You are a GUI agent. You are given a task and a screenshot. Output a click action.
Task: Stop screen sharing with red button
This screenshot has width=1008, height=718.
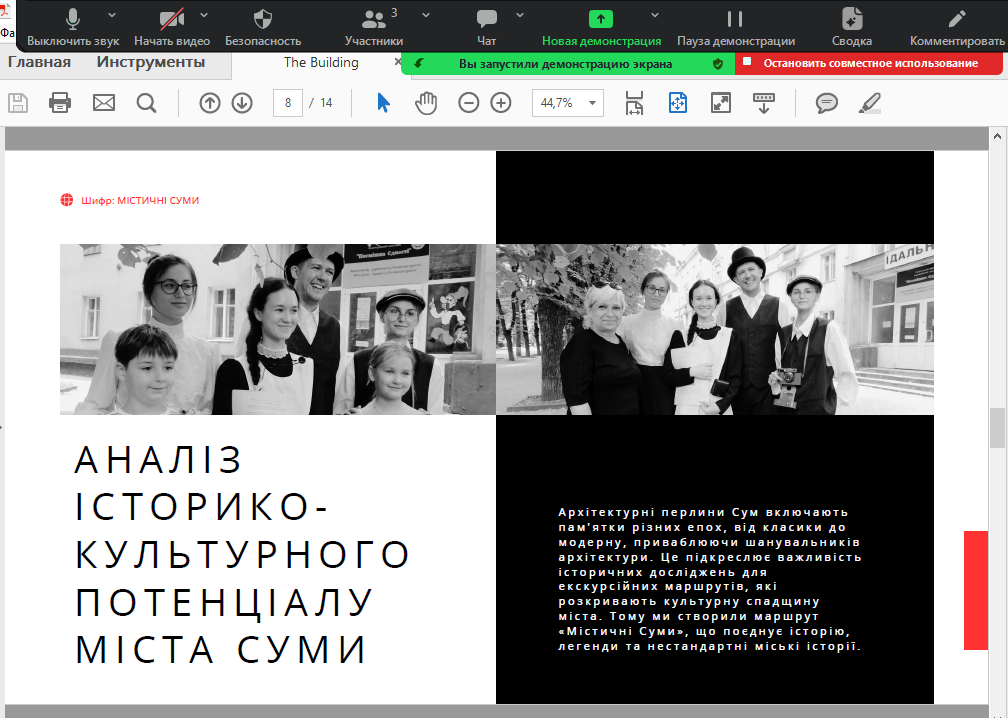868,63
